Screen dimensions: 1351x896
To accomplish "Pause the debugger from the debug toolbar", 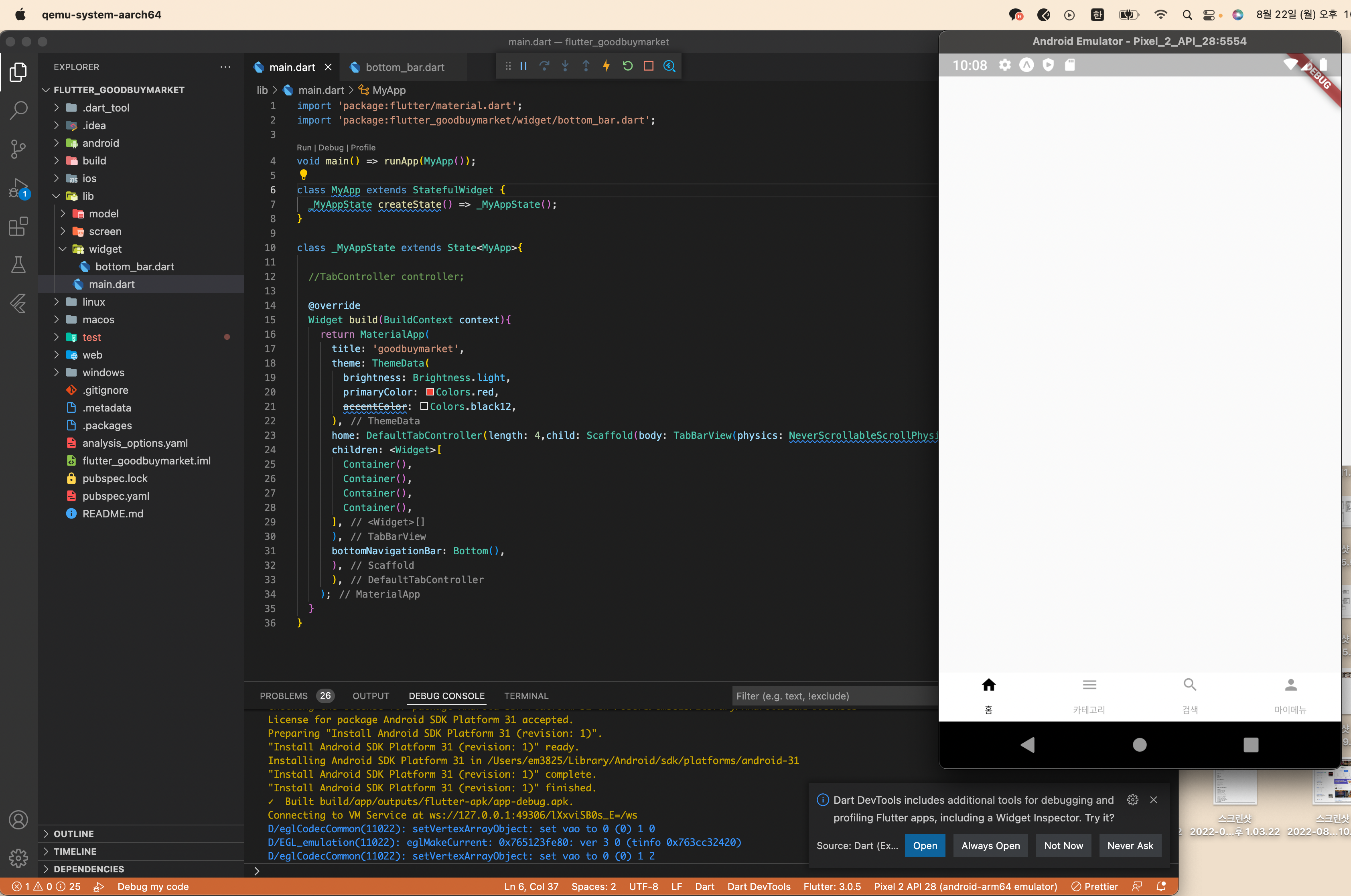I will (x=523, y=66).
